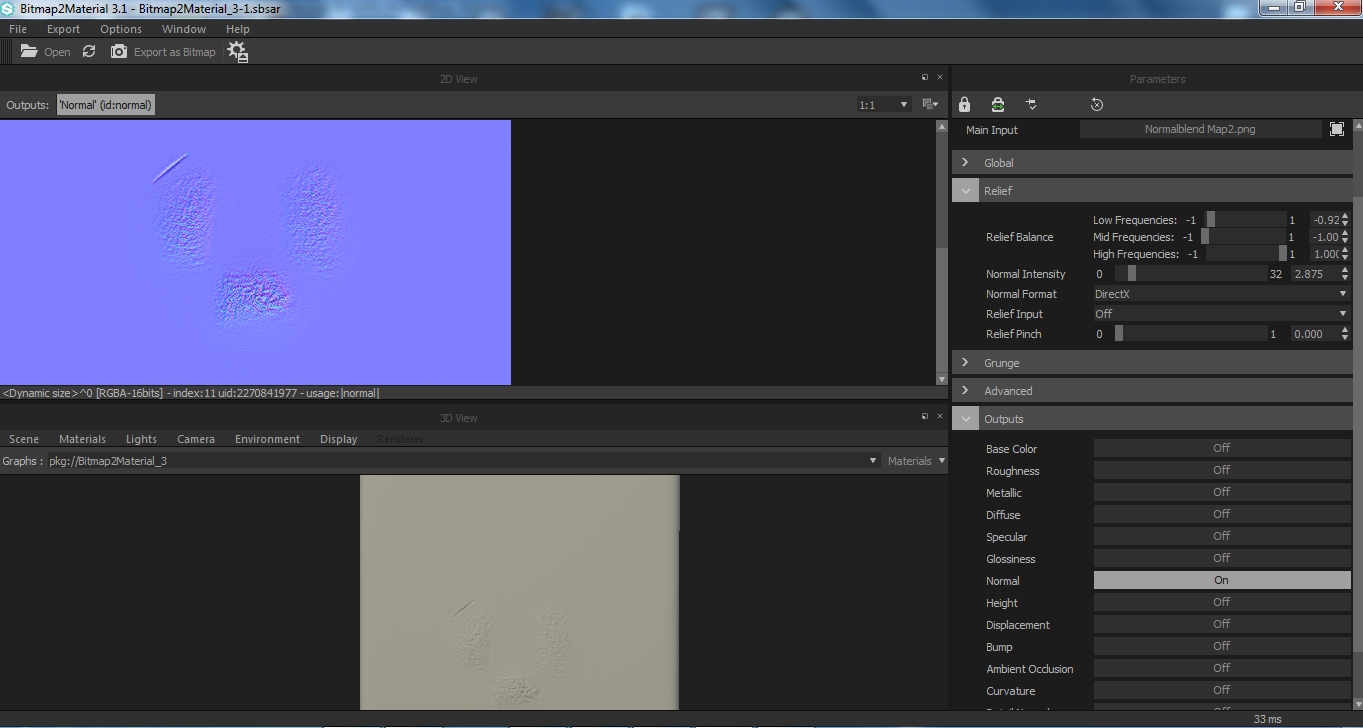Toggle Ambient Occlusion output
This screenshot has width=1363, height=728.
pos(1221,668)
